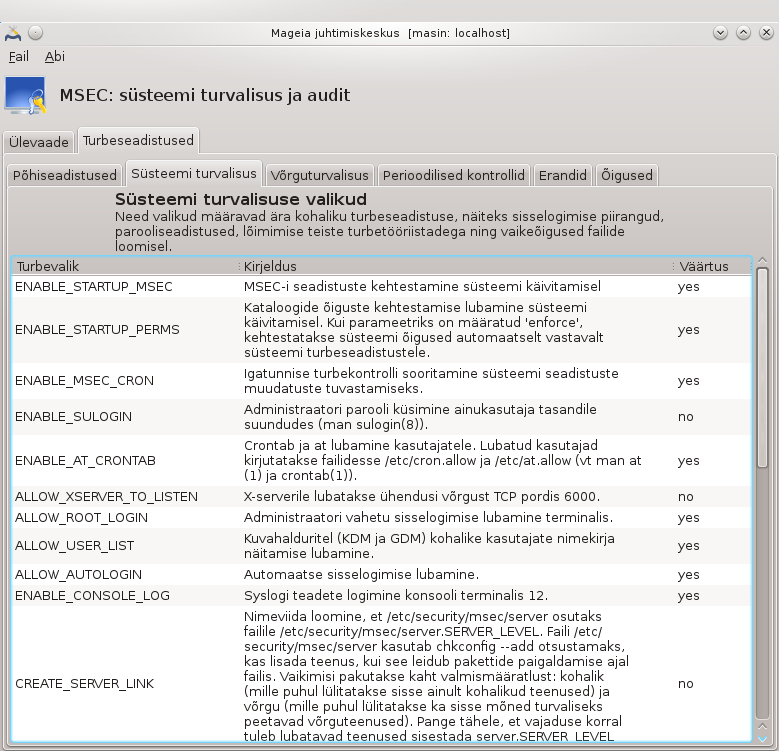Select the ENABLE_CONSOLE_LOG option
The image size is (779, 751).
382,596
